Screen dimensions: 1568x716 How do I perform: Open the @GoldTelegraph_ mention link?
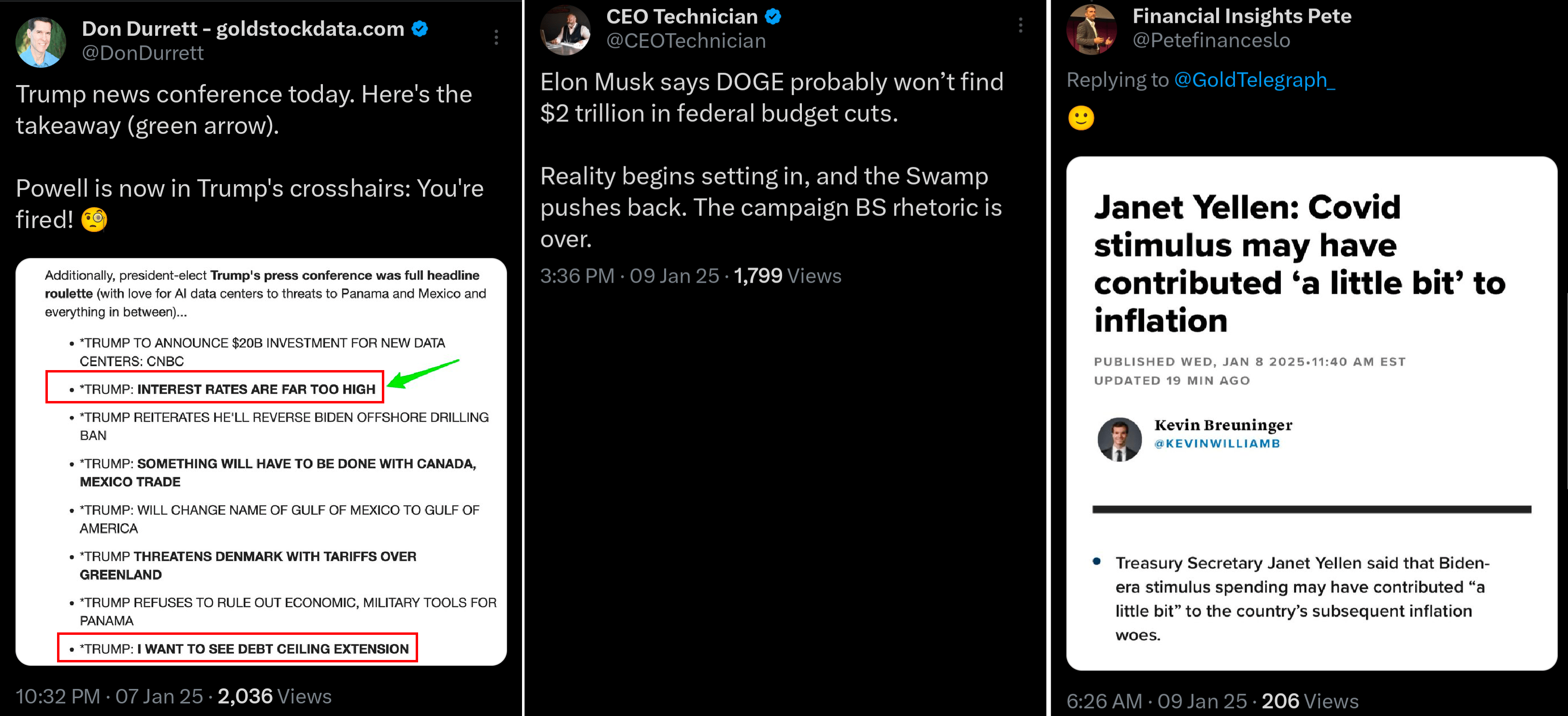pyautogui.click(x=1254, y=80)
